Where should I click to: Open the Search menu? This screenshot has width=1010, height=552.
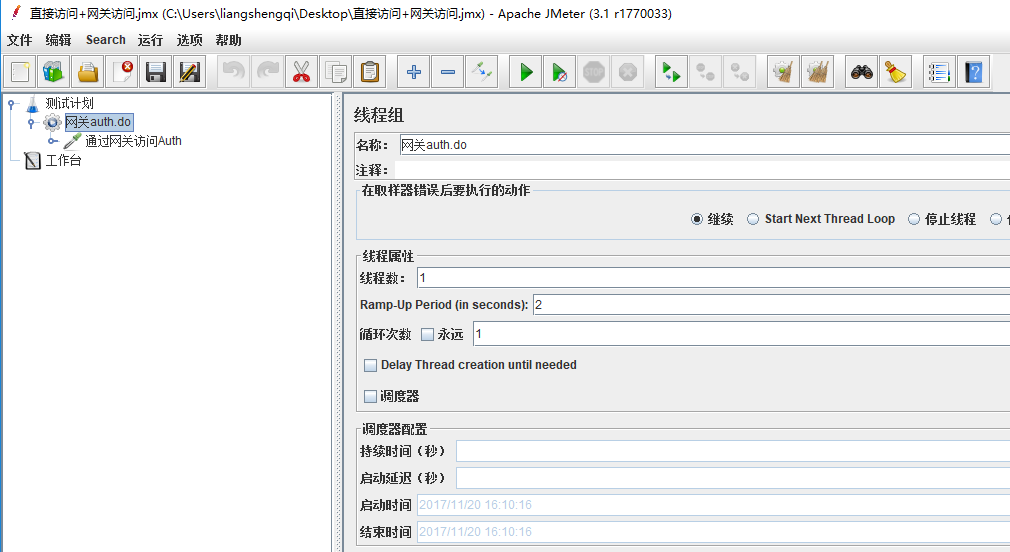point(106,40)
